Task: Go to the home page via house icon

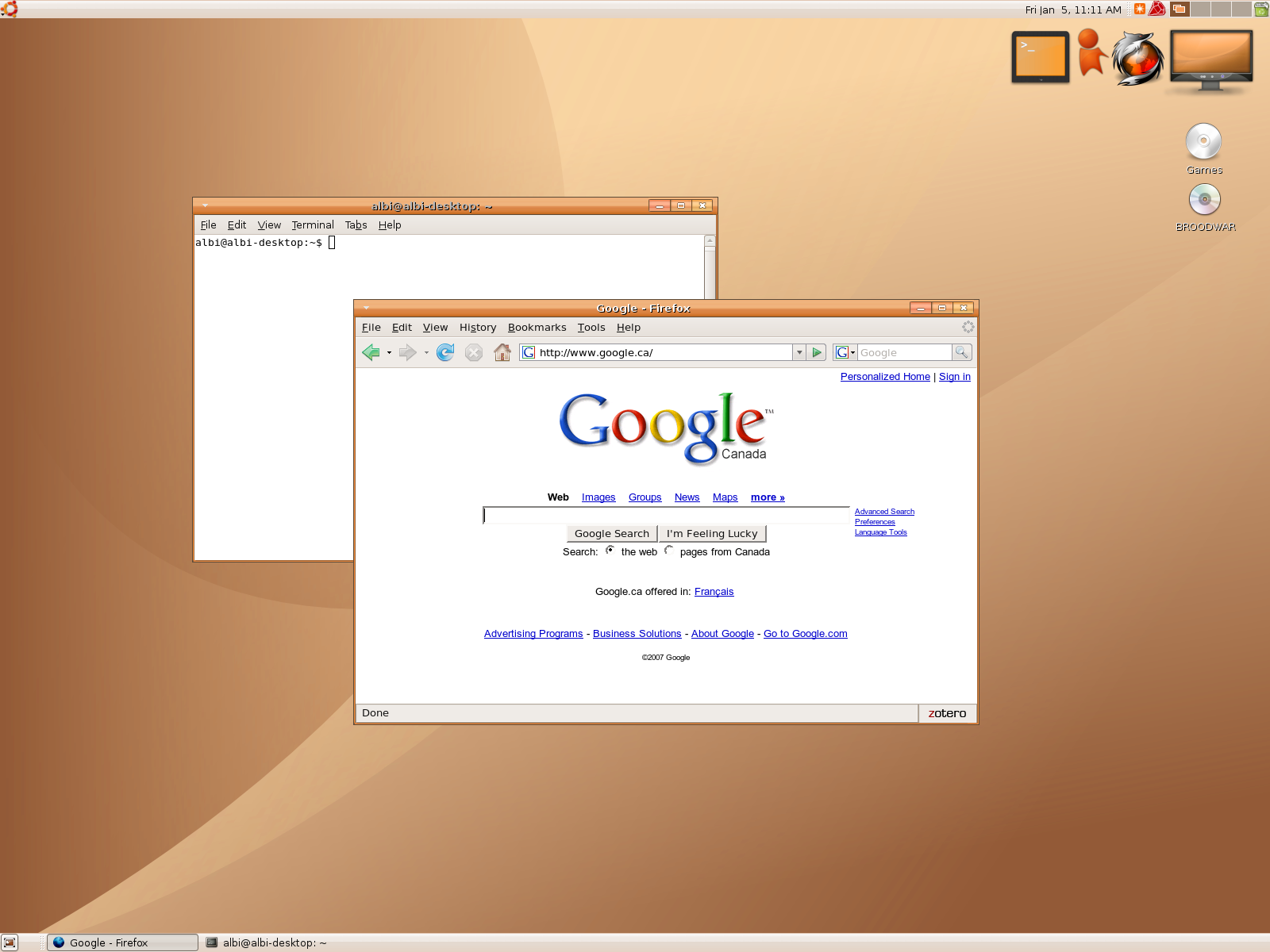Action: [502, 352]
